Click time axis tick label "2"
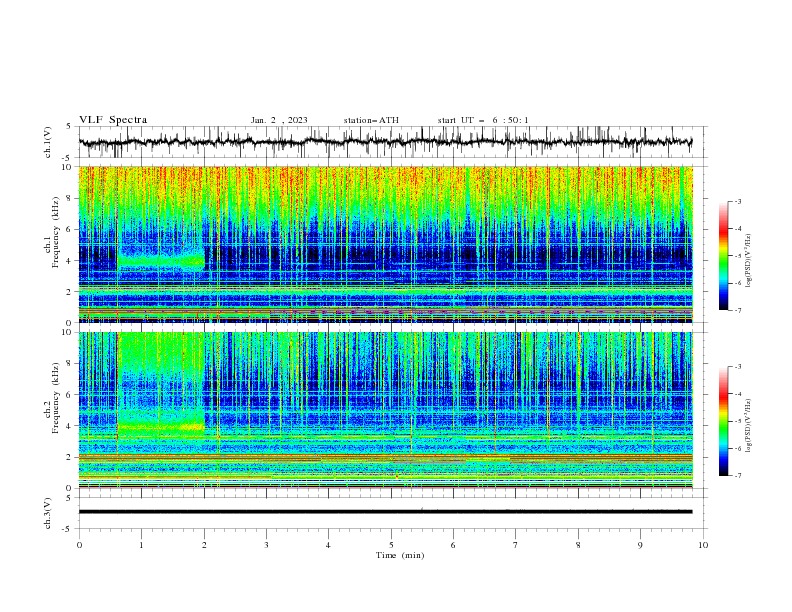Image resolution: width=792 pixels, height=612 pixels. (x=204, y=545)
